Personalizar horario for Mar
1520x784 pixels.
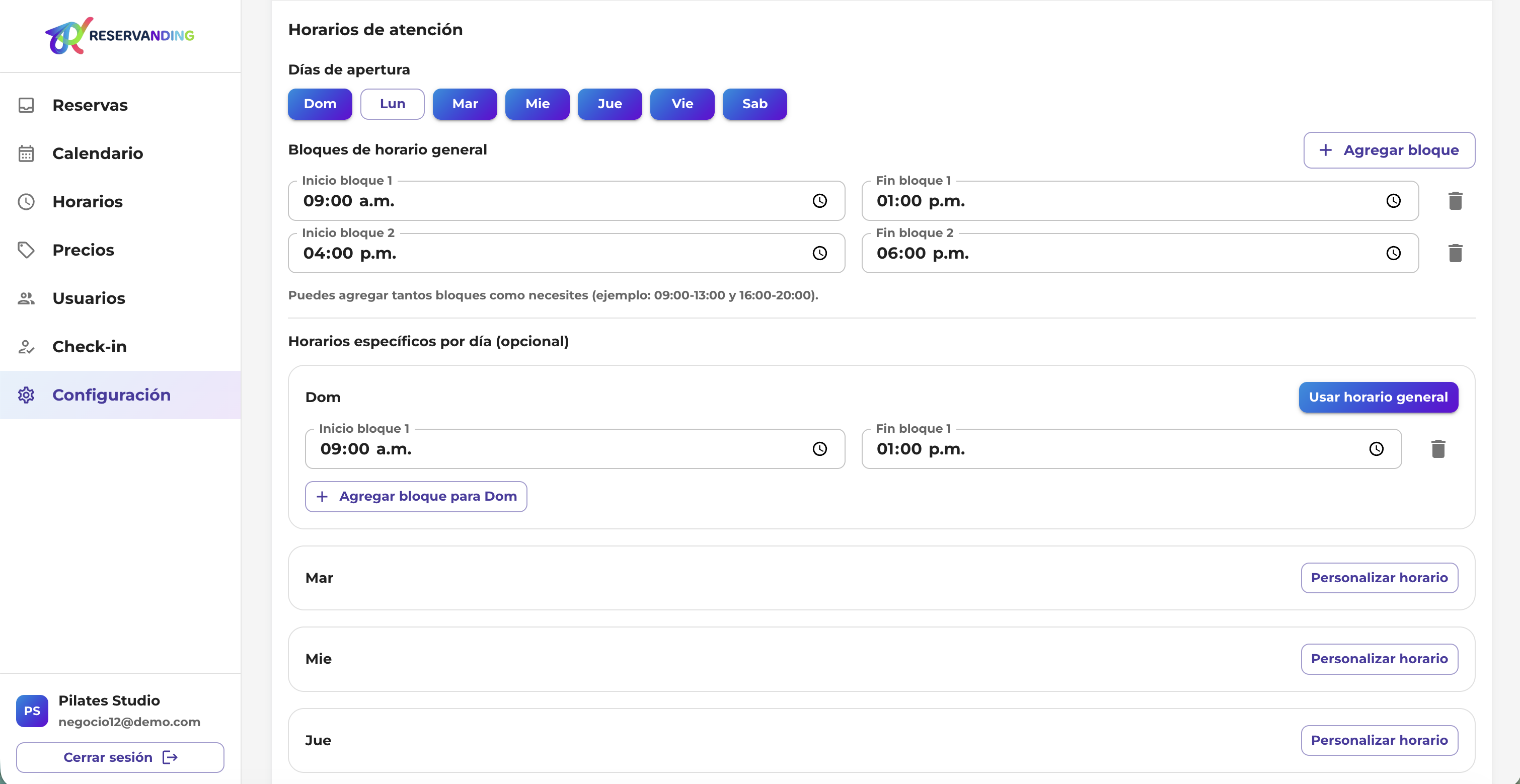click(x=1380, y=578)
